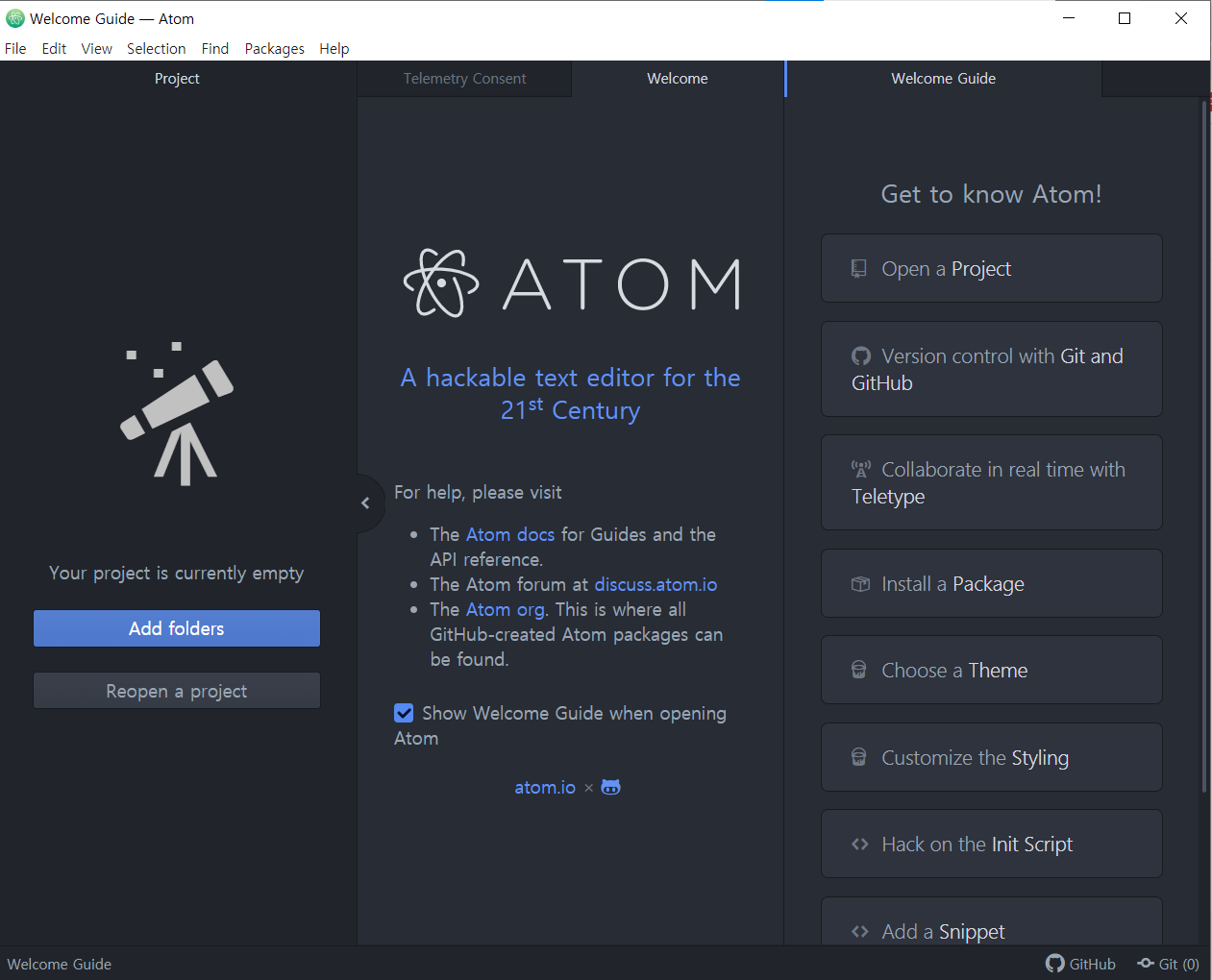Click Welcome Guide text in the status bar
Screen dimensions: 1212x980
(x=60, y=964)
